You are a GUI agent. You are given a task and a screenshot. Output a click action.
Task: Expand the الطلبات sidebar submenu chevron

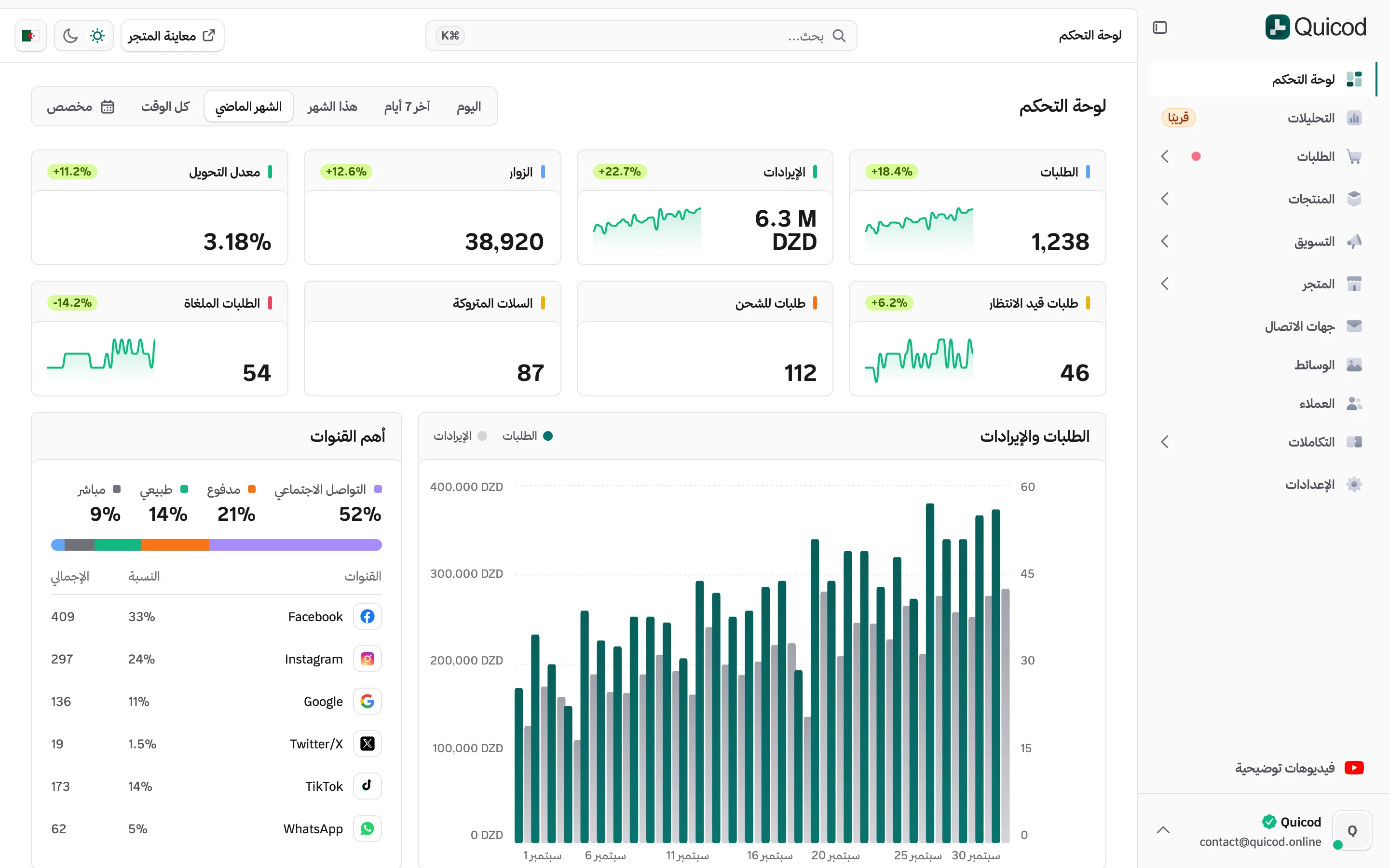click(x=1165, y=156)
